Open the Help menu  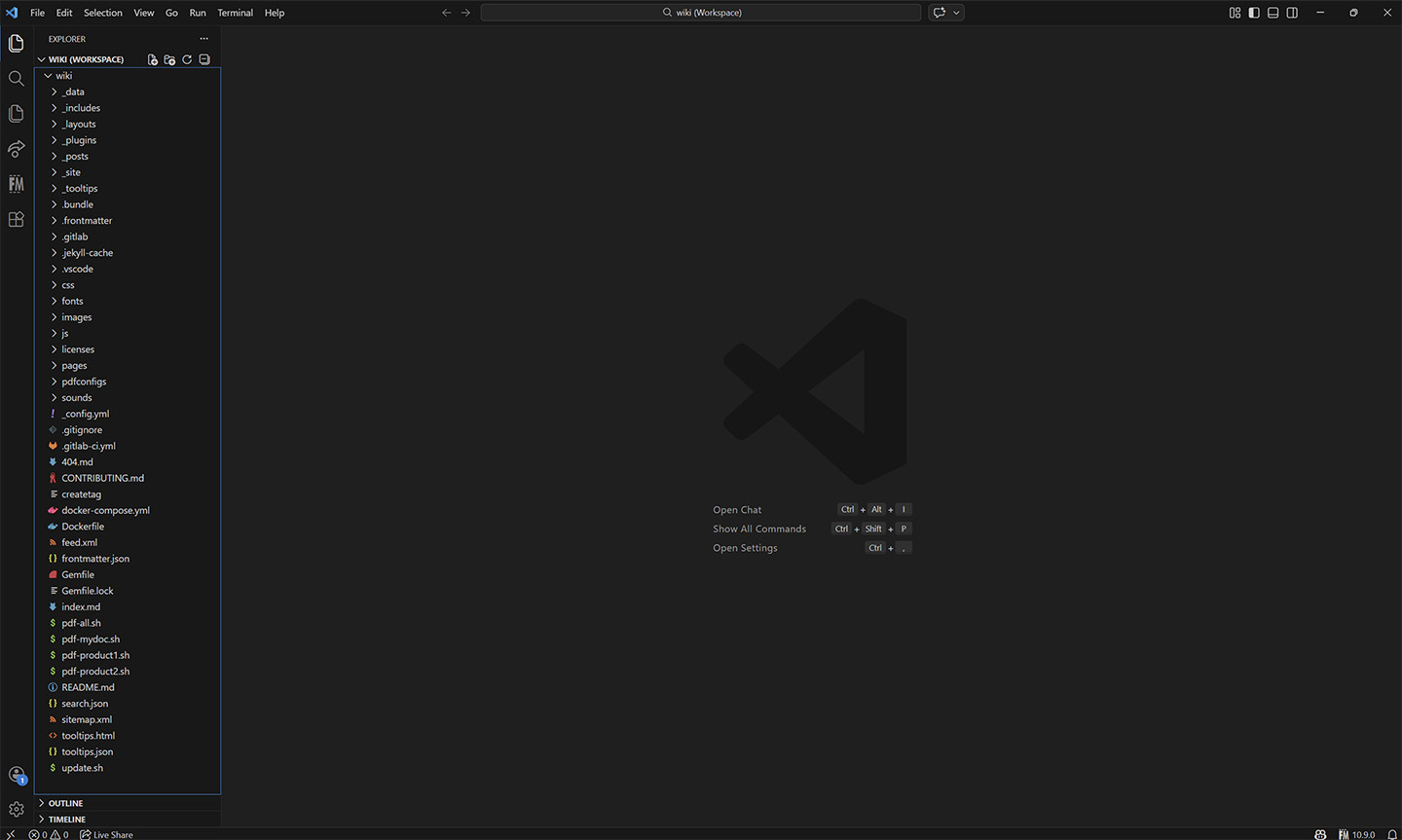point(275,13)
